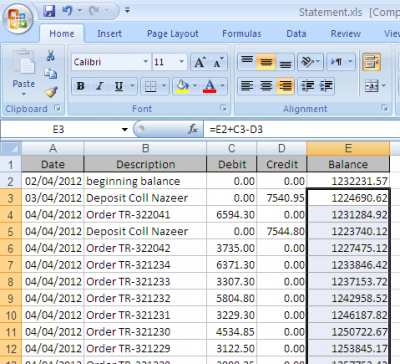Click the Cut scissors icon

51,55
